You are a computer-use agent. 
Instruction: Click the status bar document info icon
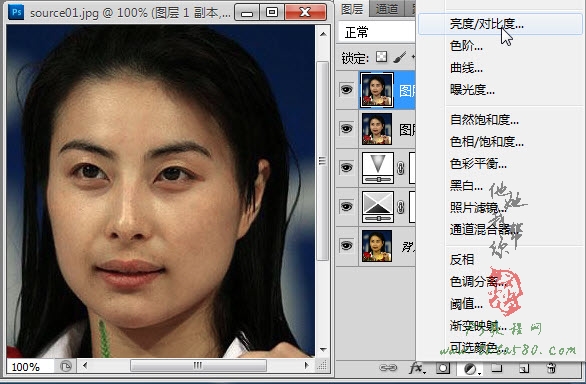tap(65, 366)
